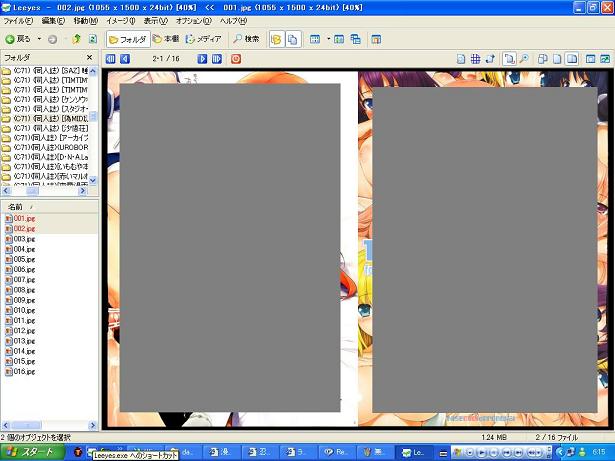The width and height of the screenshot is (615, 461).
Task: Click the red slideshow stop button
Action: (x=236, y=59)
